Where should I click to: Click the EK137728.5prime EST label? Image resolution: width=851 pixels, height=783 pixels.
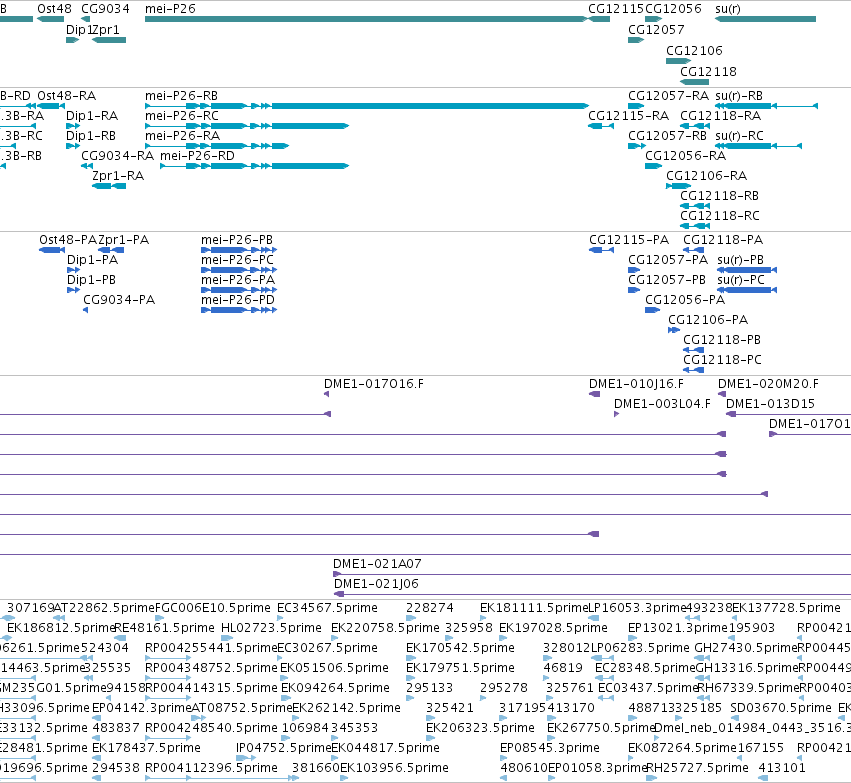(786, 608)
